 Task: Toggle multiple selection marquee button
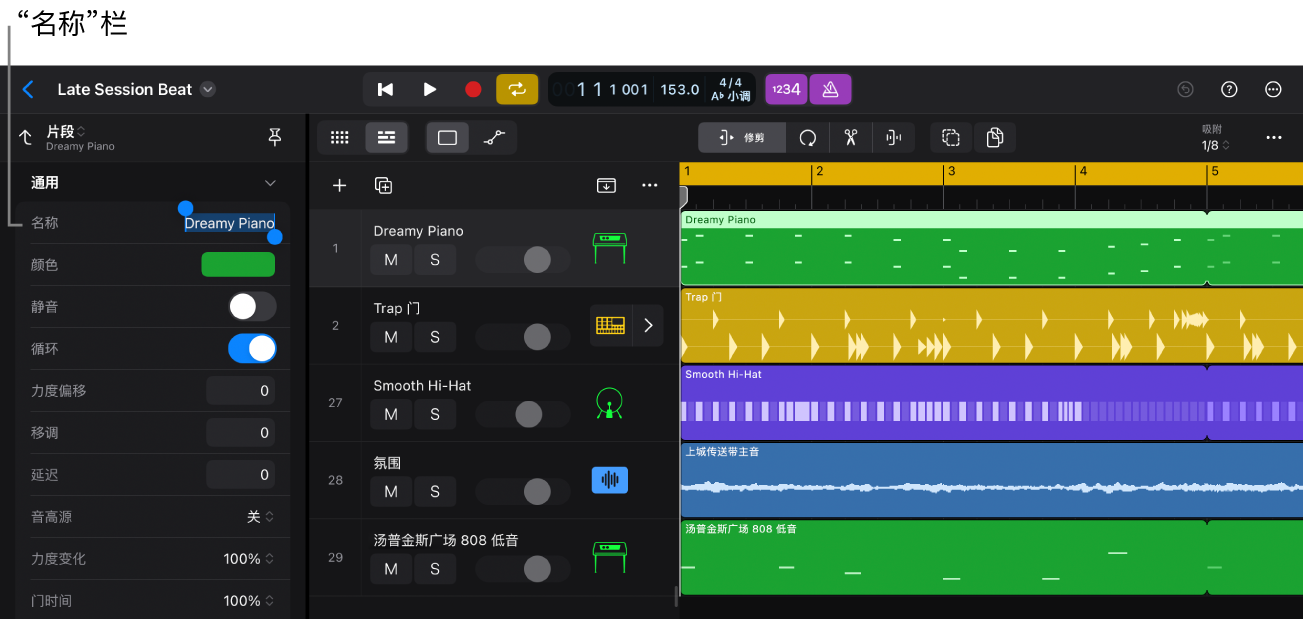coord(951,138)
